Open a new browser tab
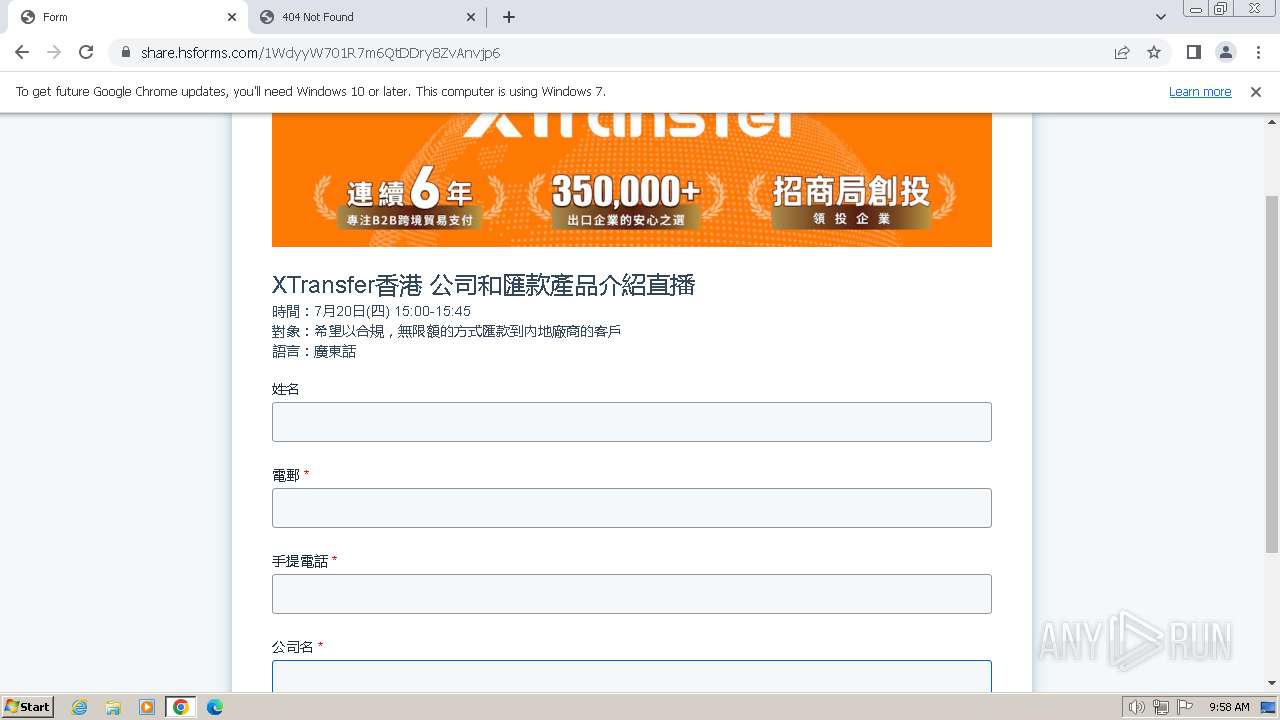 509,17
